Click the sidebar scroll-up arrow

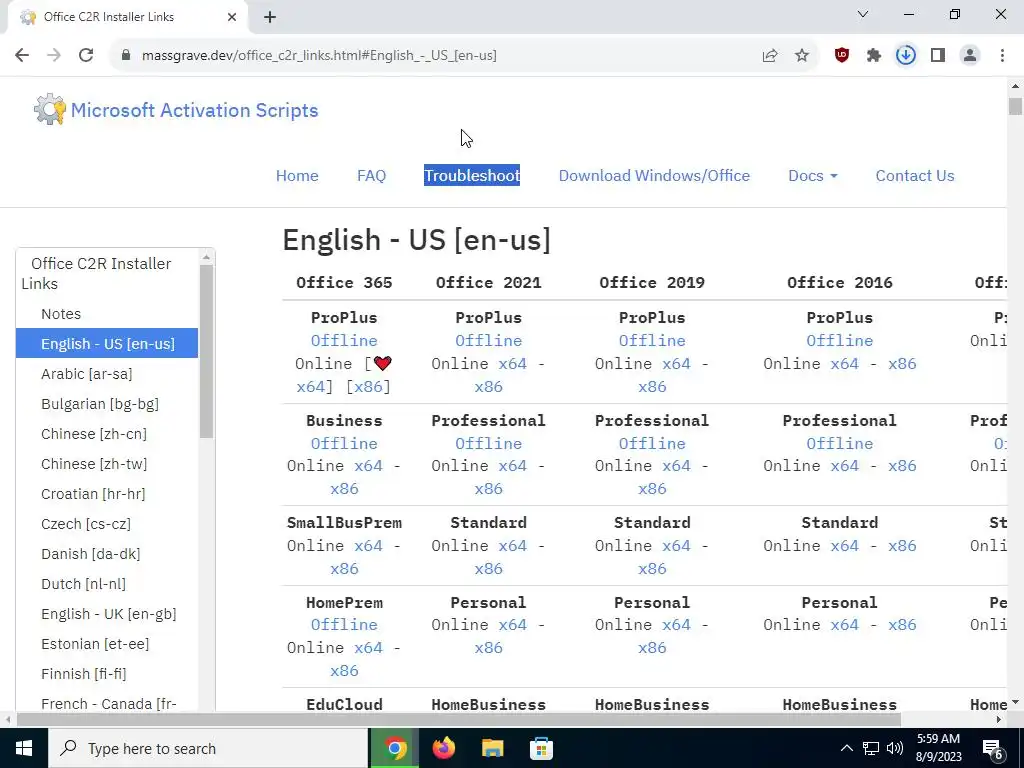[206, 257]
